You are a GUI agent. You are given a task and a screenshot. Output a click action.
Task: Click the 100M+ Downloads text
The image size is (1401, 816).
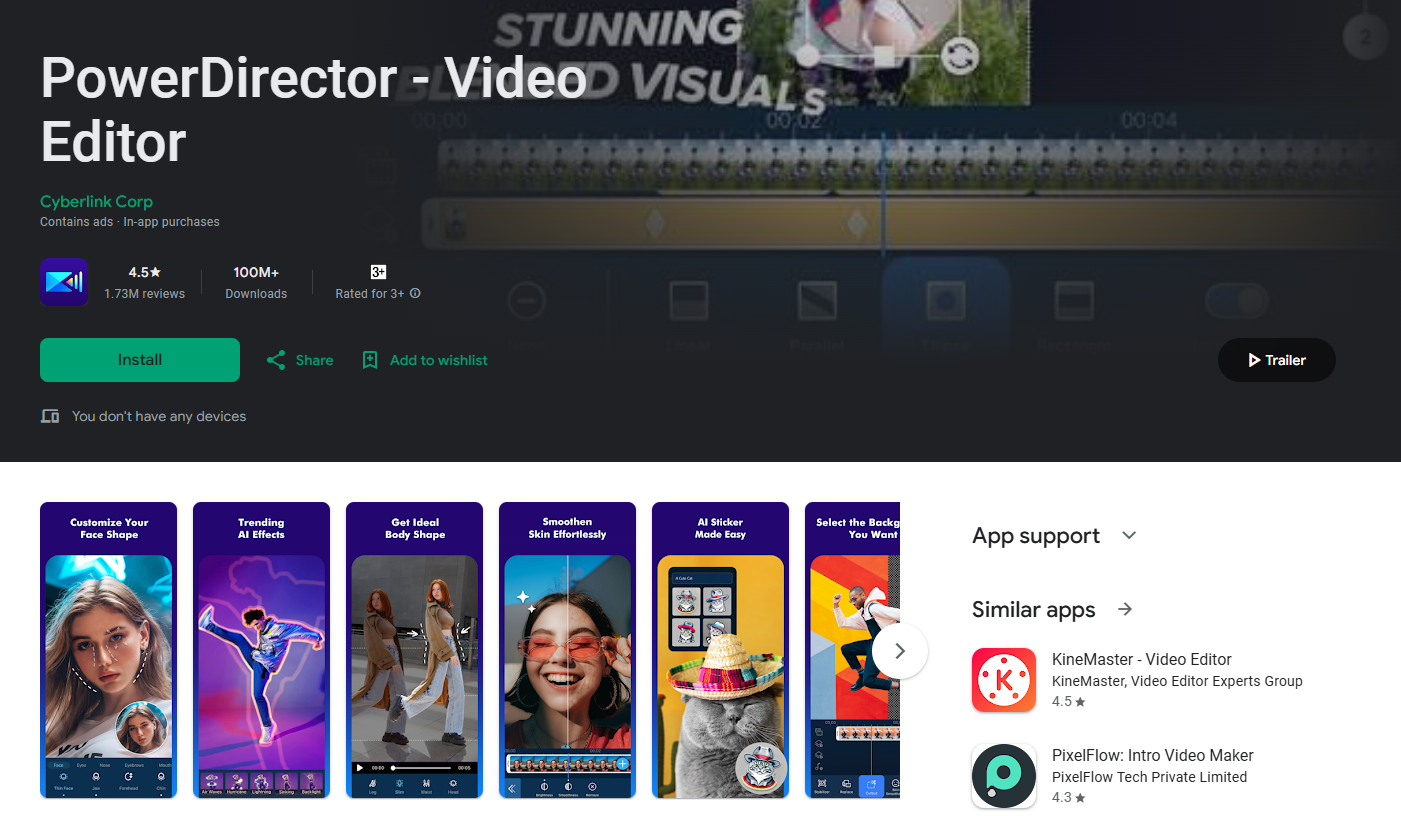coord(256,282)
